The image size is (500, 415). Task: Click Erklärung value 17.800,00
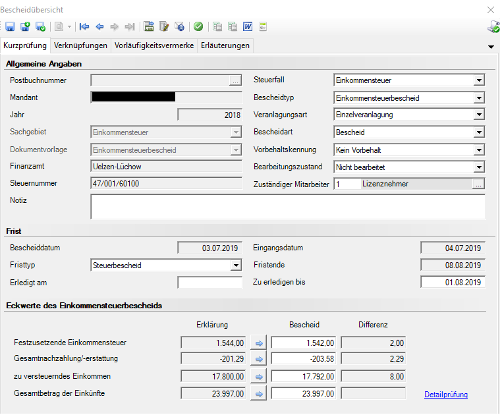pos(213,377)
